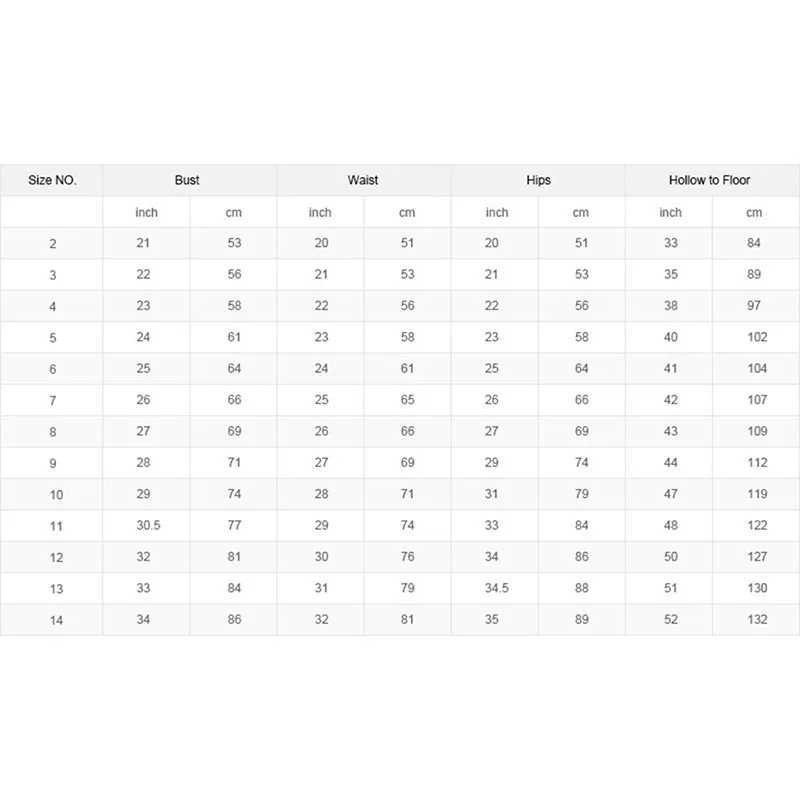The width and height of the screenshot is (800, 800).
Task: Select the Bust column header
Action: (x=187, y=180)
